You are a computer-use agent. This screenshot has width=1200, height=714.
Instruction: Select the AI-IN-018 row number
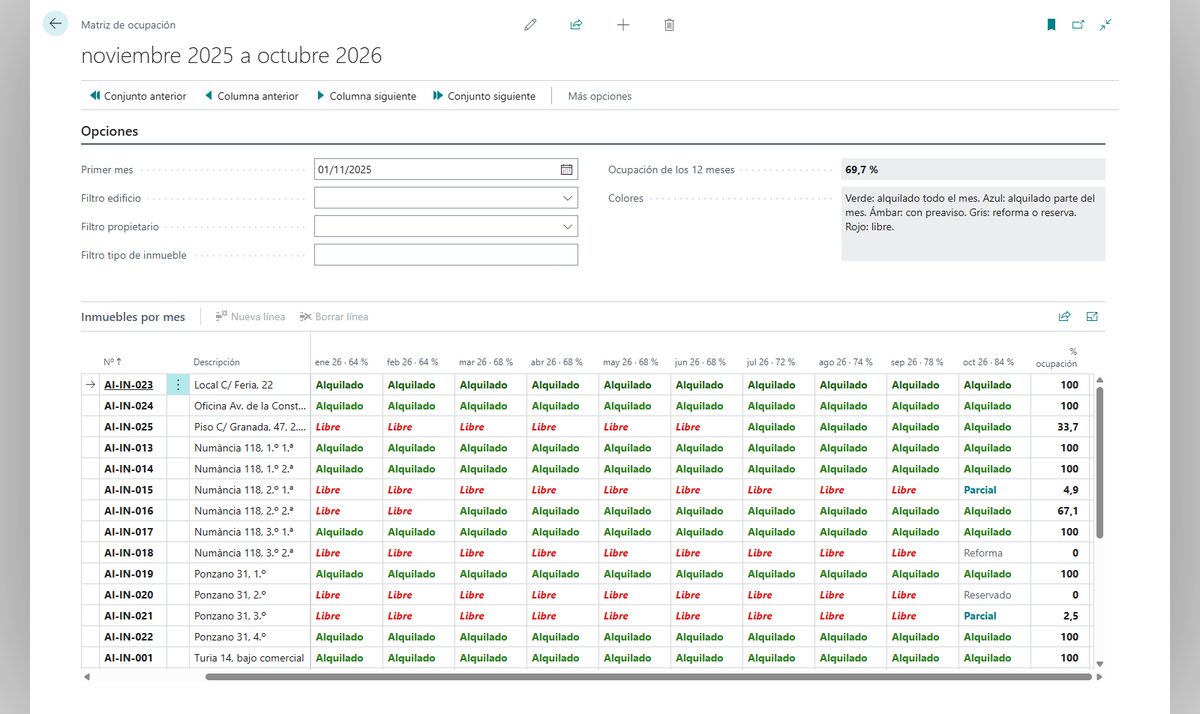(x=128, y=553)
